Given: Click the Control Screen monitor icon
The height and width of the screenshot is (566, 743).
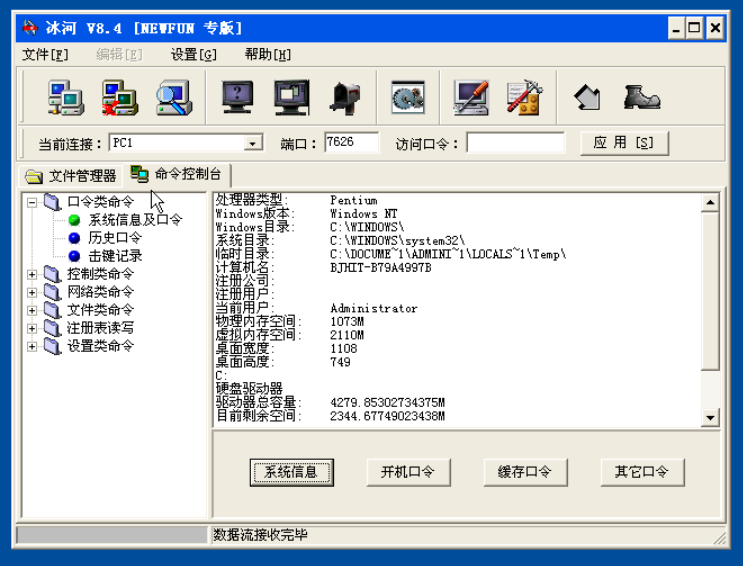Looking at the screenshot, I should [x=291, y=97].
